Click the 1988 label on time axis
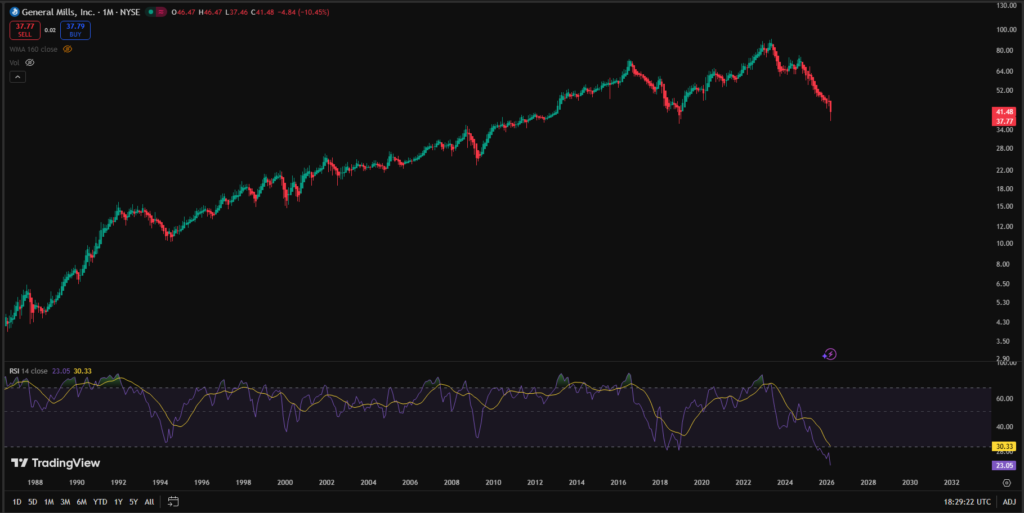This screenshot has width=1024, height=513. 35,483
